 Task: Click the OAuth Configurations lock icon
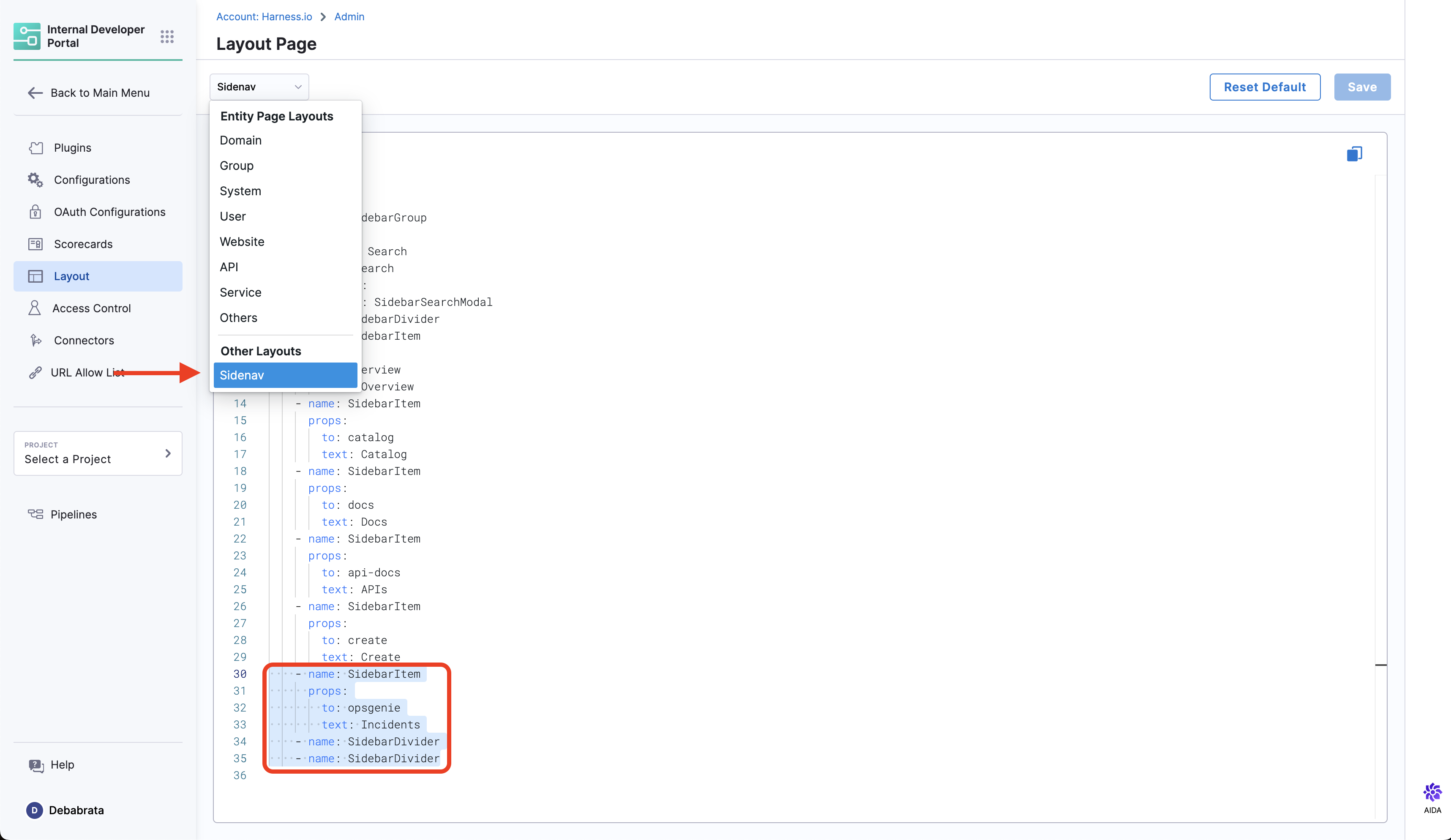coord(35,212)
